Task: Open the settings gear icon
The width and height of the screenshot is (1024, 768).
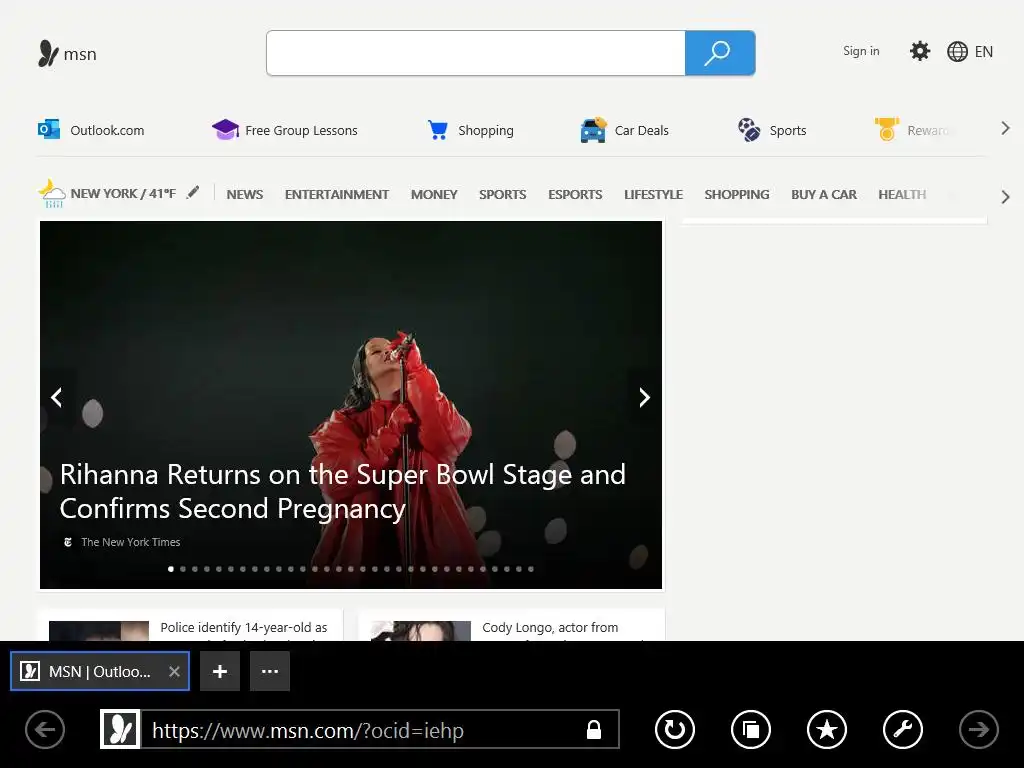Action: (920, 51)
